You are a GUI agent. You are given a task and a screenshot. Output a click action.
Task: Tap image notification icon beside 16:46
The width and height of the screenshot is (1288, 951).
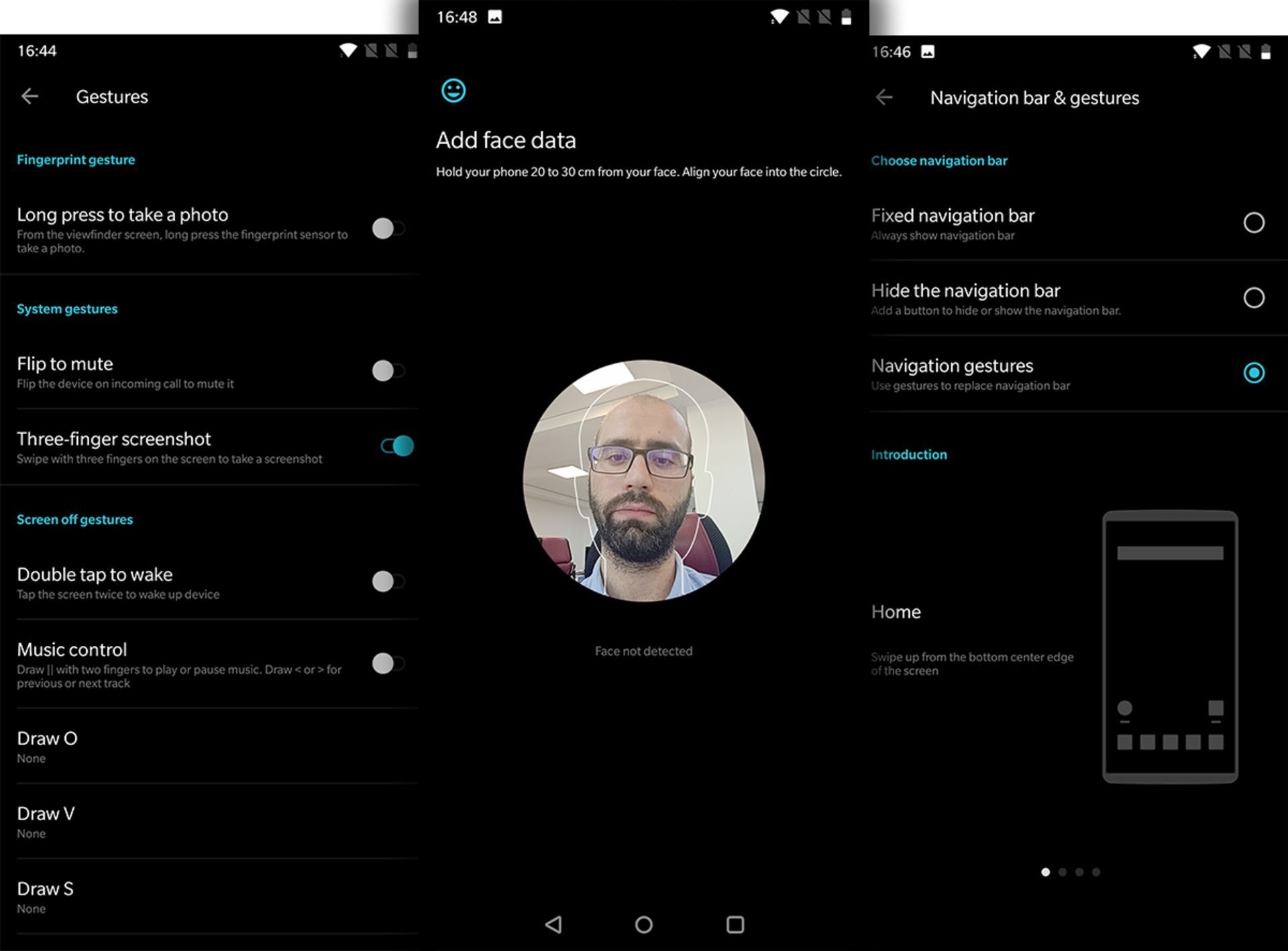pos(928,52)
